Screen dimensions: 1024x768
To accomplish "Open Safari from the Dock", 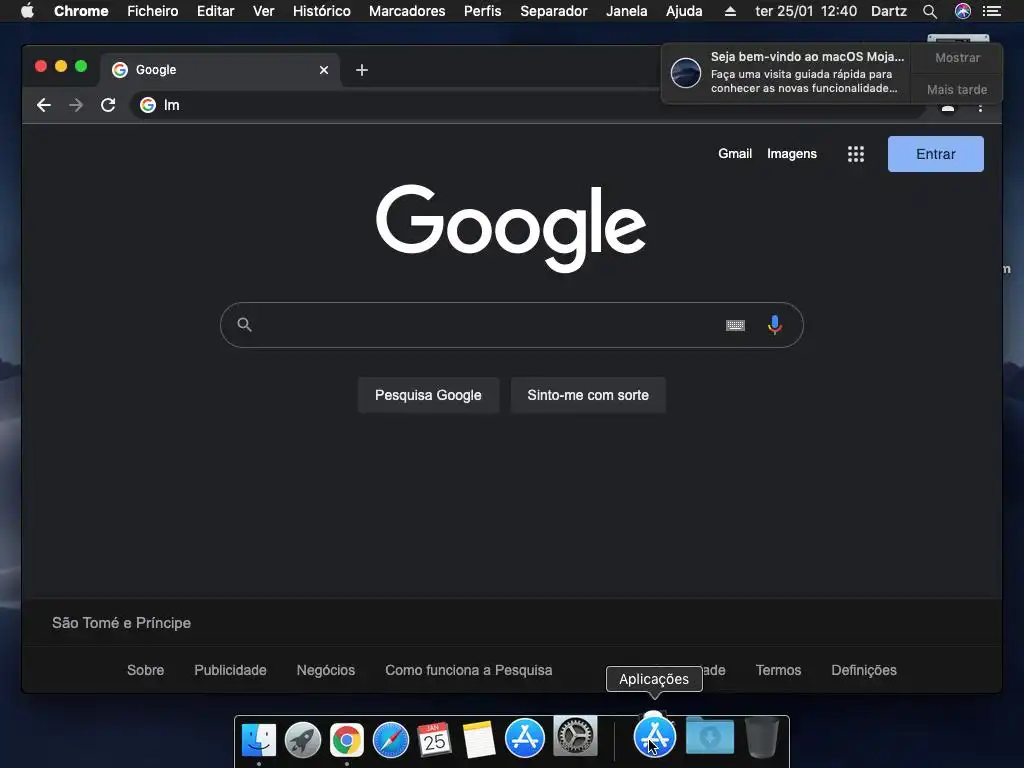I will click(x=391, y=739).
